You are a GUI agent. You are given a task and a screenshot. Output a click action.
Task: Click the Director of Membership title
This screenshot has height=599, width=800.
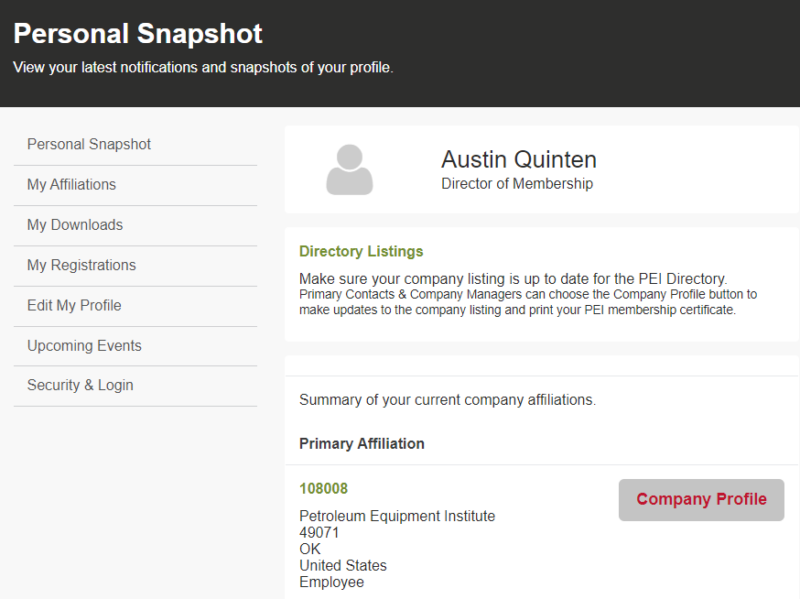click(517, 184)
